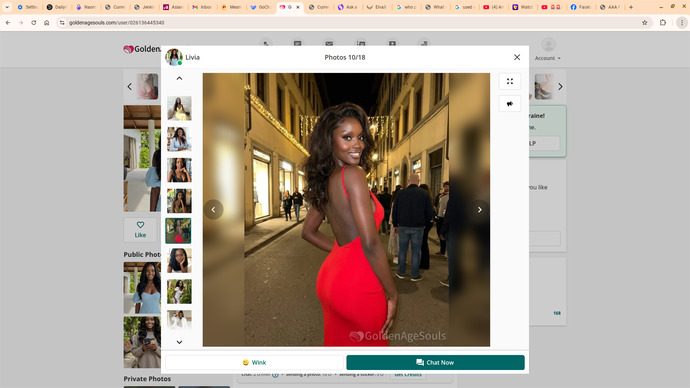Expand the photo to fullscreen view
This screenshot has width=690, height=388.
pyautogui.click(x=510, y=81)
